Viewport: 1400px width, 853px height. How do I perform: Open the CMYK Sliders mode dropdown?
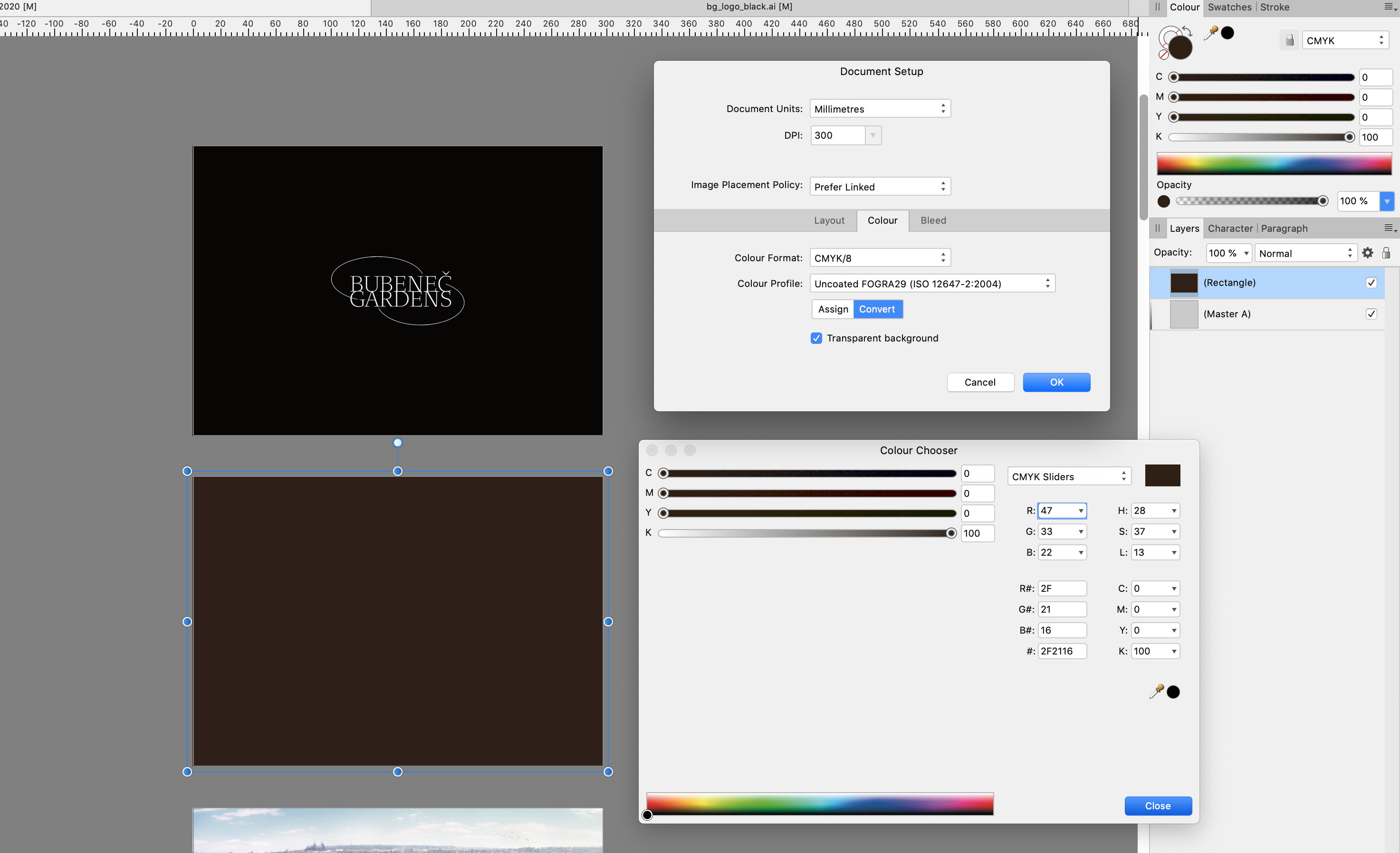click(x=1069, y=476)
